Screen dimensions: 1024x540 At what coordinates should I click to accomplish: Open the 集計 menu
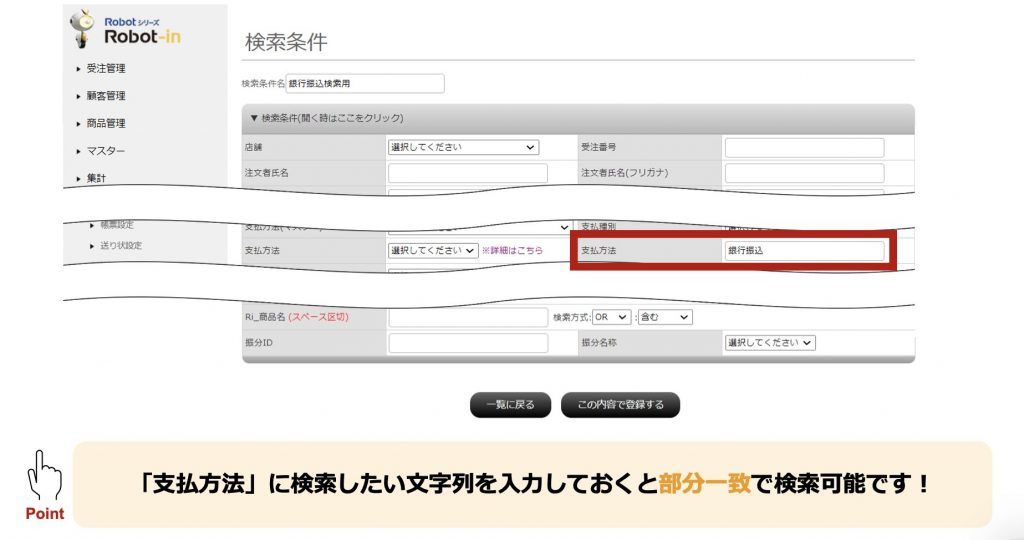(96, 178)
